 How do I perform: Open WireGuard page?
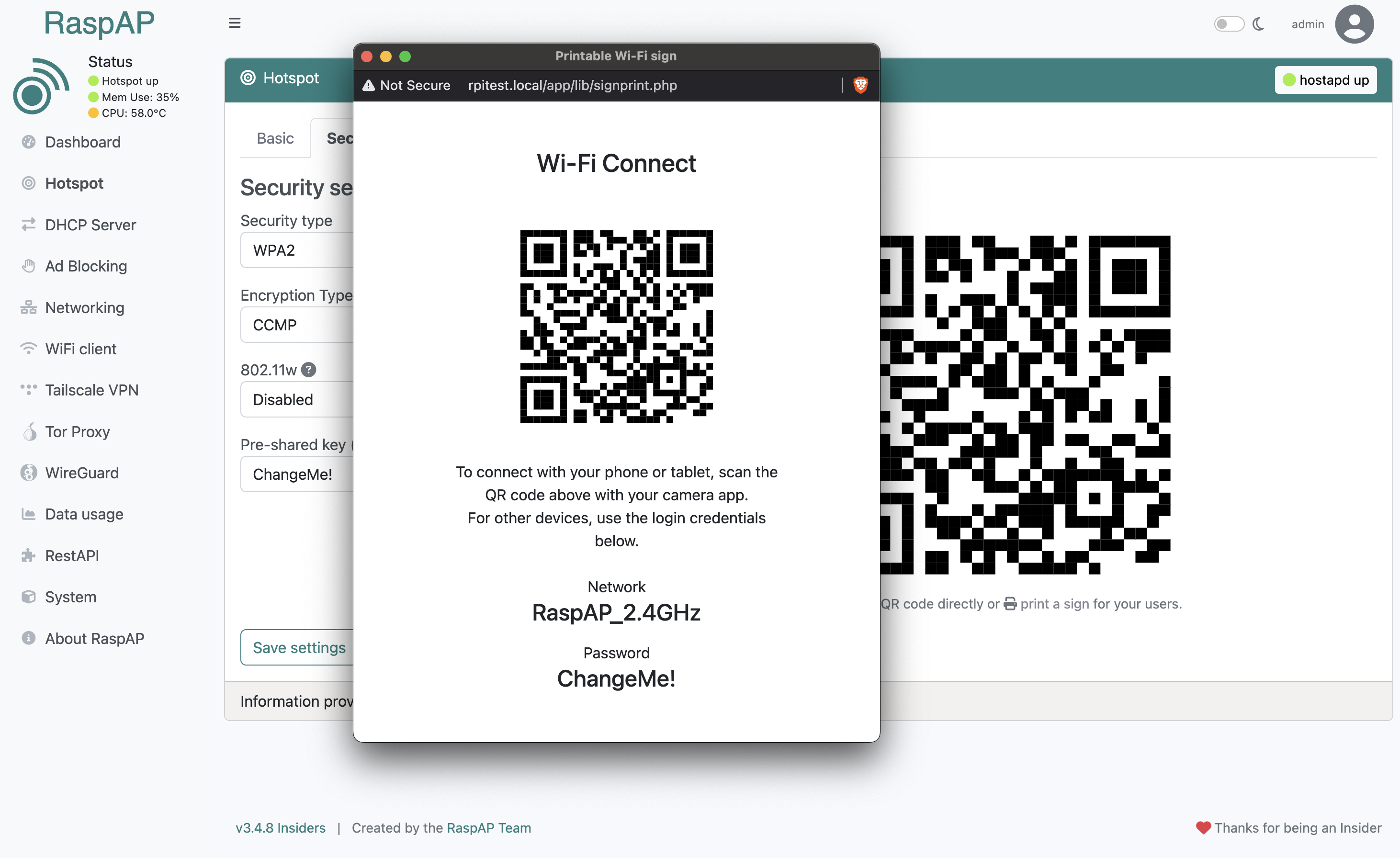tap(82, 474)
